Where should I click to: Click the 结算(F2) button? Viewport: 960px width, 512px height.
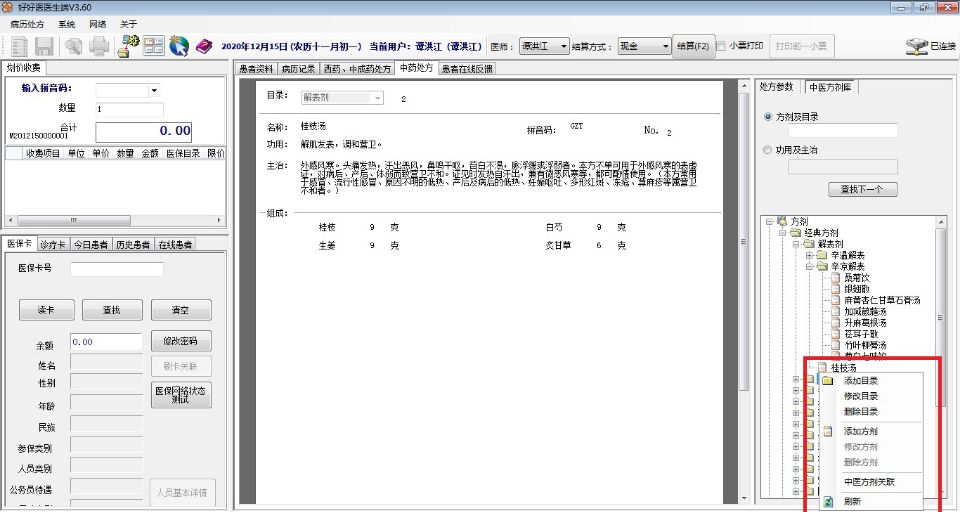point(694,46)
